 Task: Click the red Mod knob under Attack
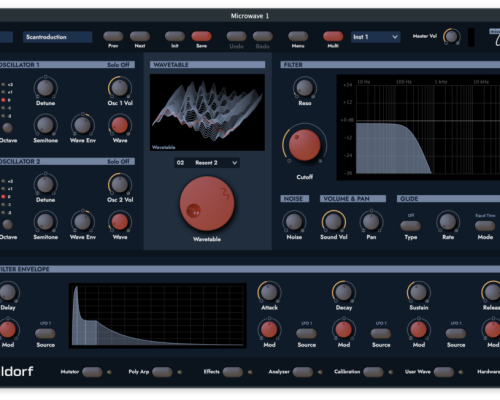pyautogui.click(x=269, y=330)
